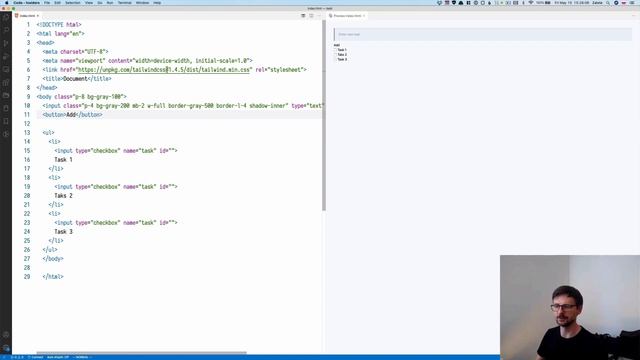Open the Apple menu

click(6, 3)
